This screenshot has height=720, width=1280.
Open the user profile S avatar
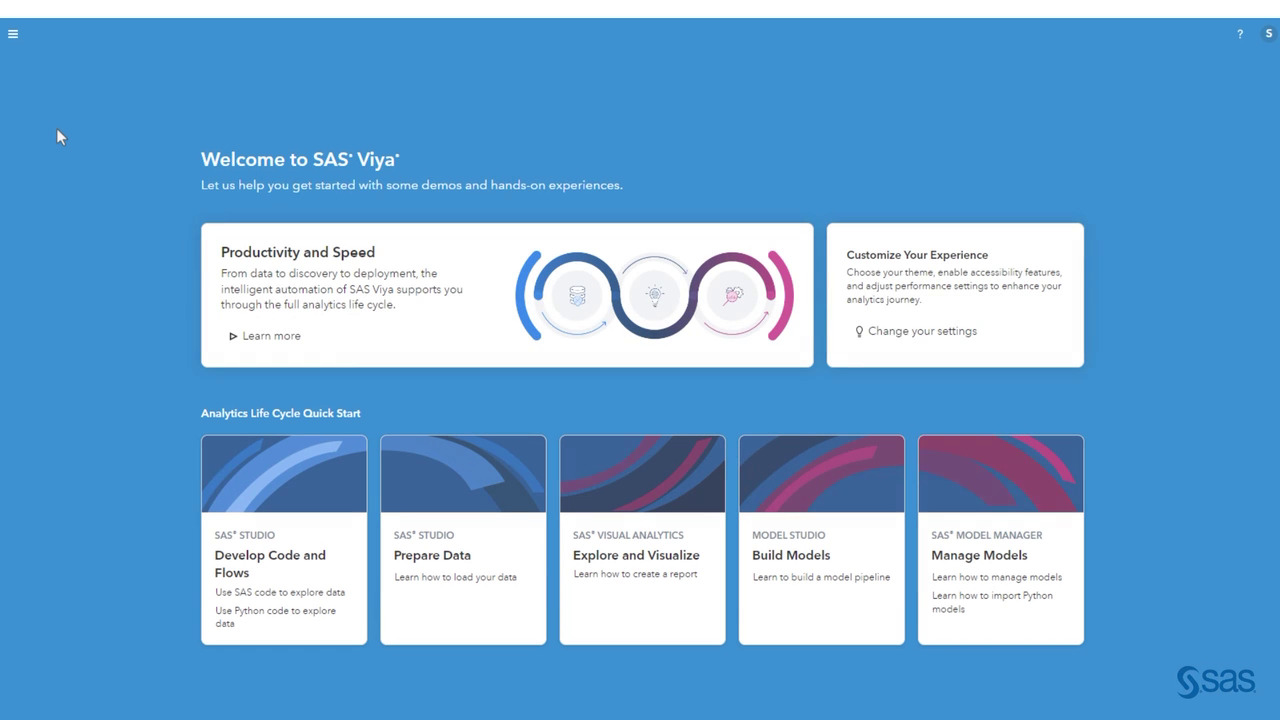1269,34
